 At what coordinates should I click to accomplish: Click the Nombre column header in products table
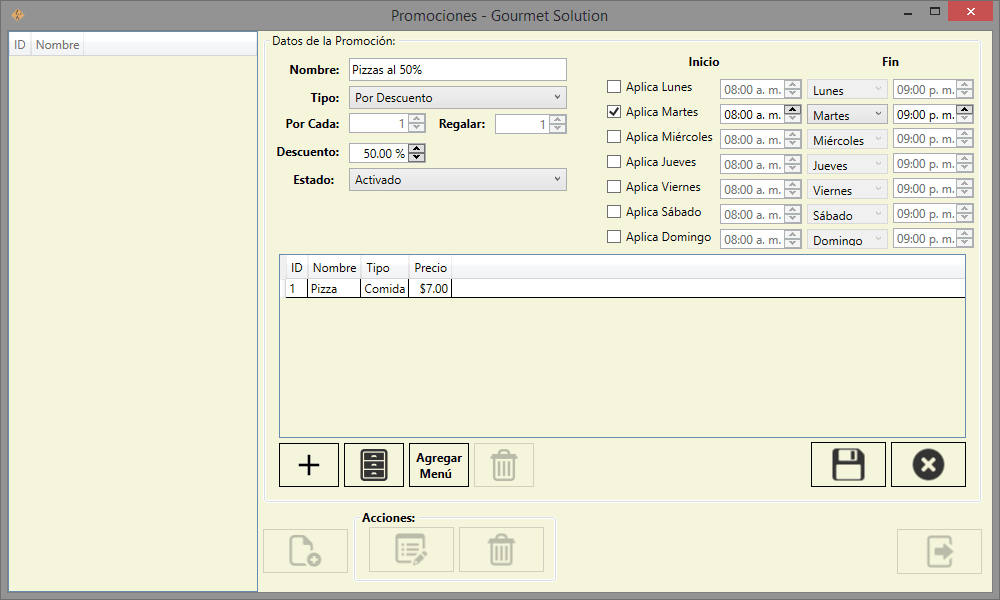(x=334, y=268)
